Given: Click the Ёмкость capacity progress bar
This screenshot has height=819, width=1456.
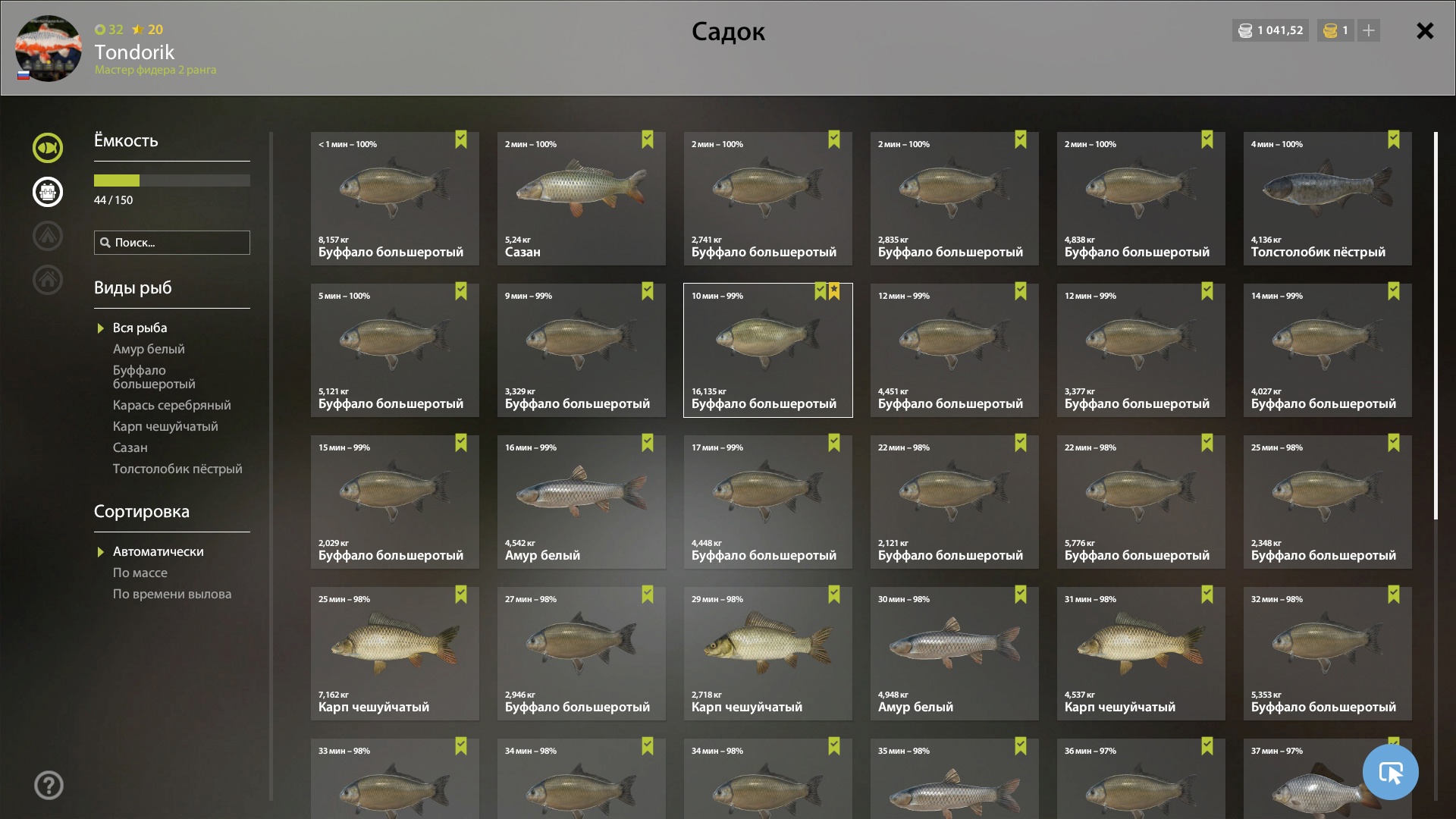Looking at the screenshot, I should (172, 180).
